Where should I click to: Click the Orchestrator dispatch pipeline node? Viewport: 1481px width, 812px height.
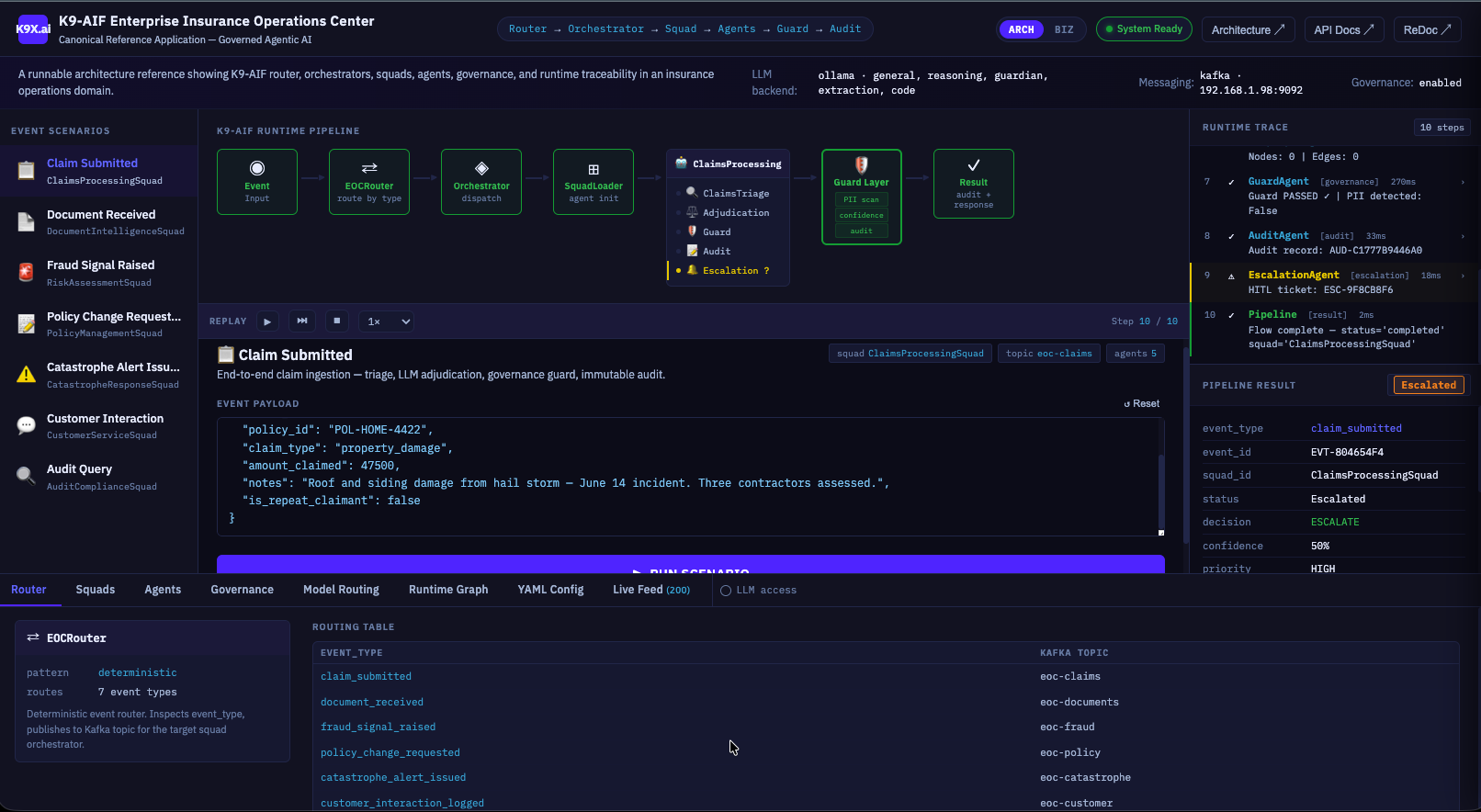point(481,182)
